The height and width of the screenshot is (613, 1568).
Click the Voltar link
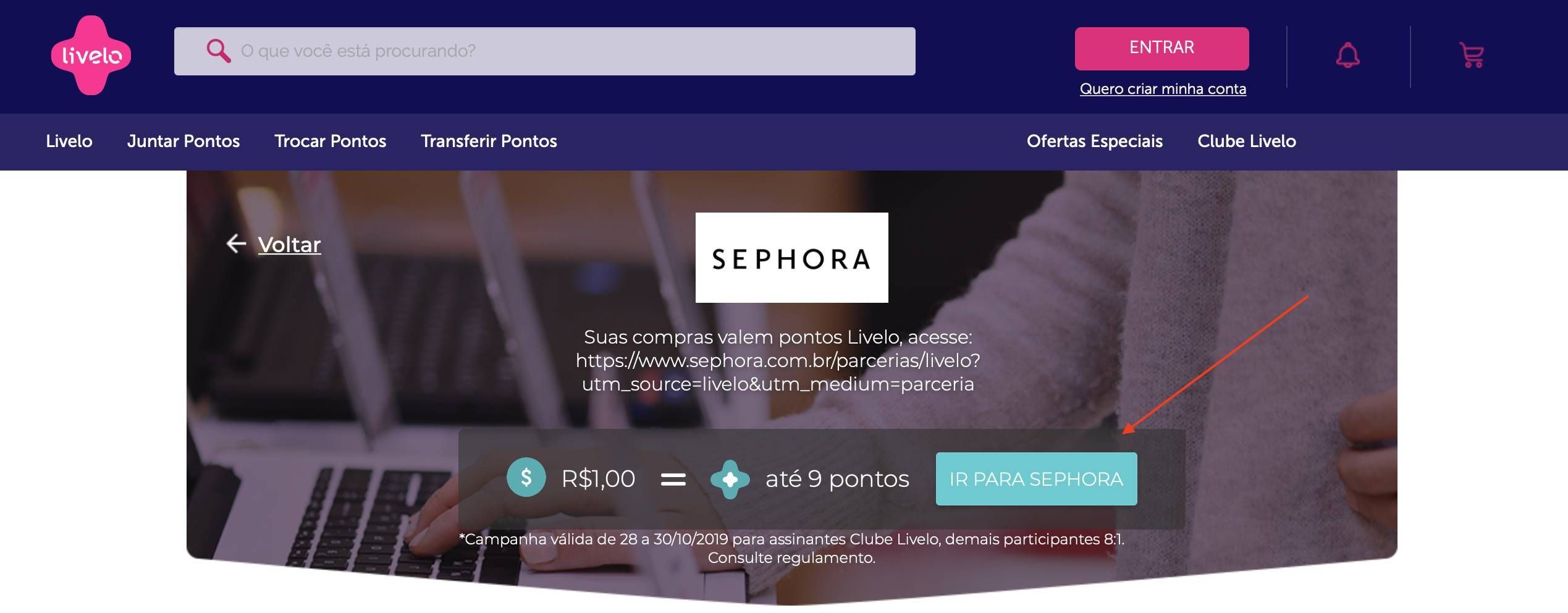click(x=289, y=245)
